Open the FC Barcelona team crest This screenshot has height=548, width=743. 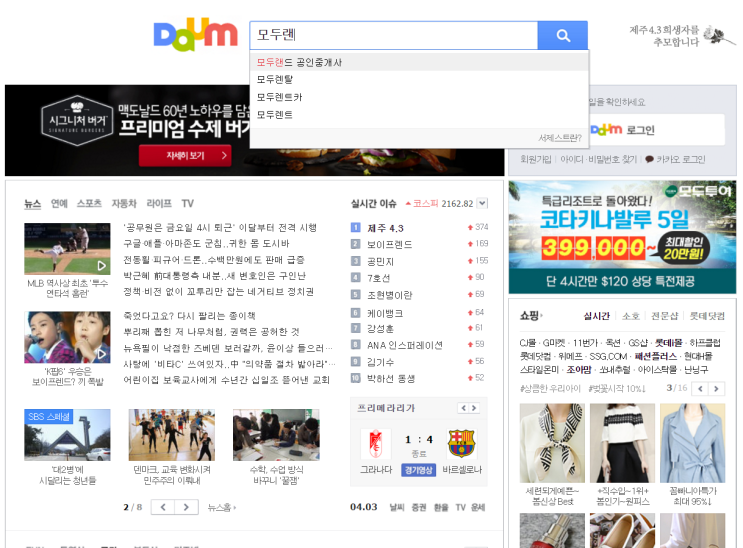coord(461,444)
